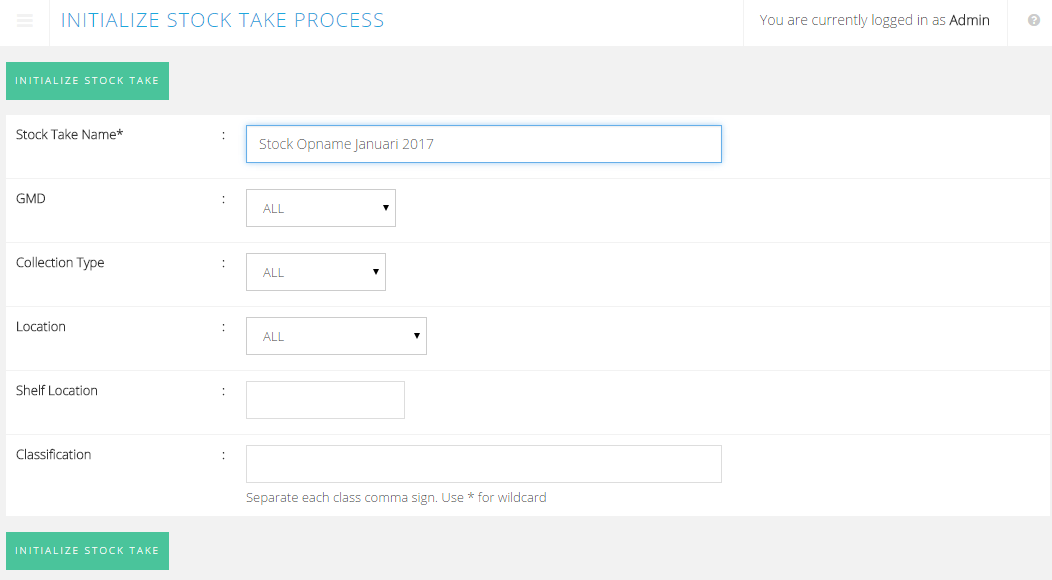Viewport: 1052px width, 580px height.
Task: Expand the Location dropdown list
Action: (x=336, y=336)
